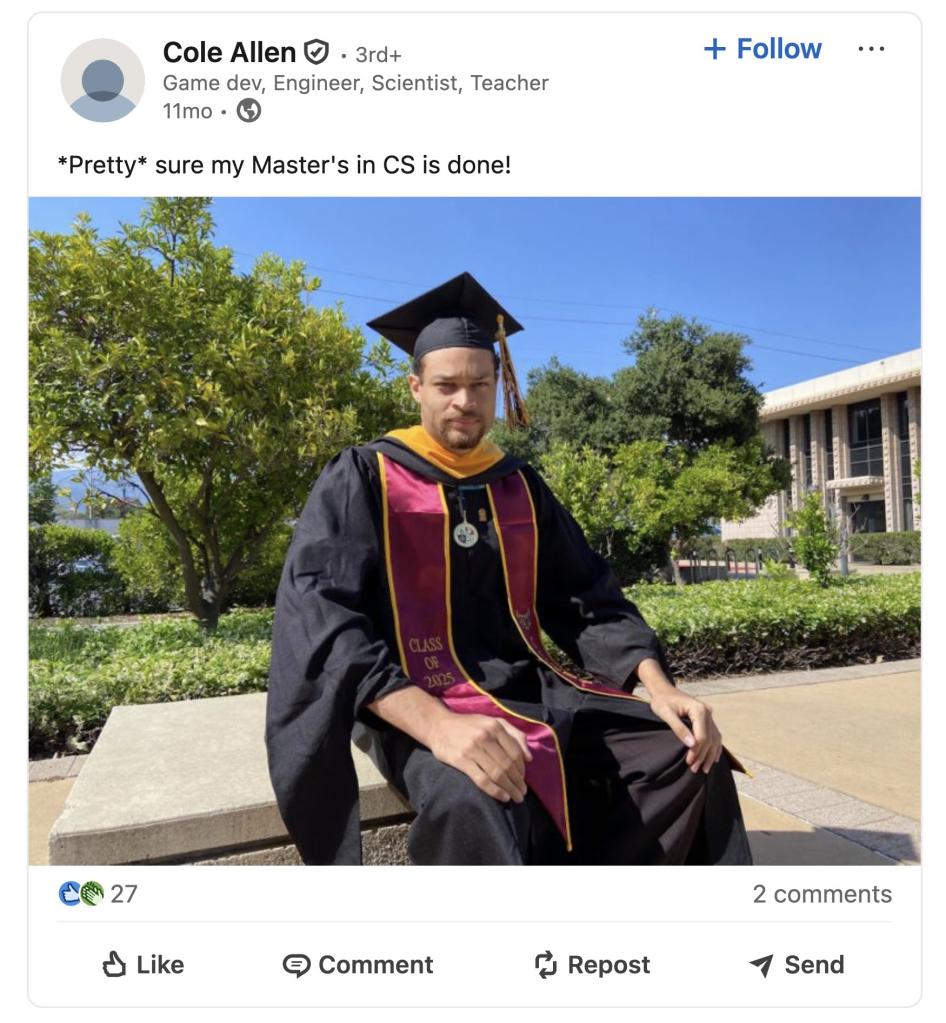View the 27 reactions list
The height and width of the screenshot is (1023, 946).
tap(124, 894)
